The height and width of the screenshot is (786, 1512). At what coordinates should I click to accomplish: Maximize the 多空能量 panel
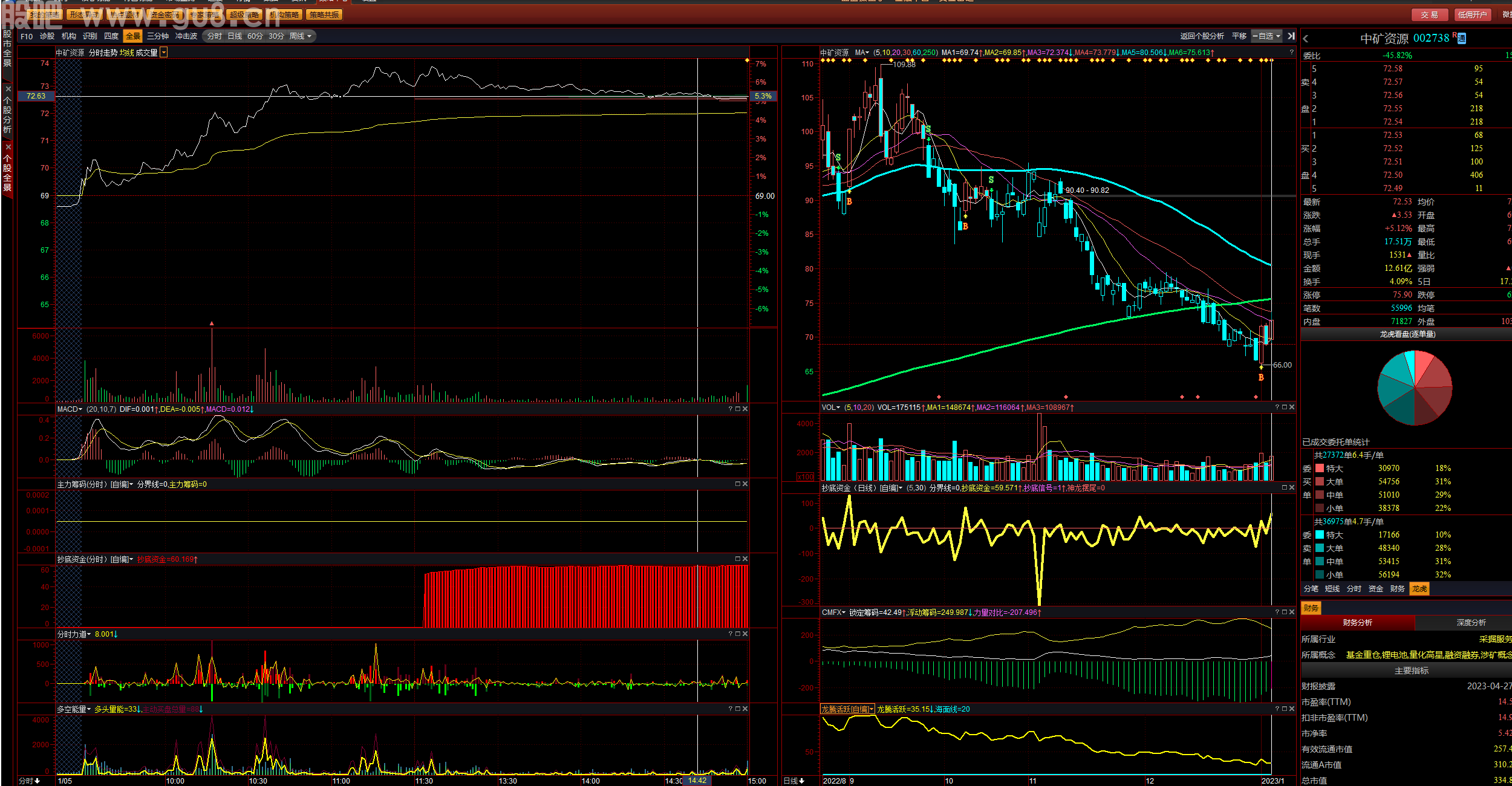point(738,709)
